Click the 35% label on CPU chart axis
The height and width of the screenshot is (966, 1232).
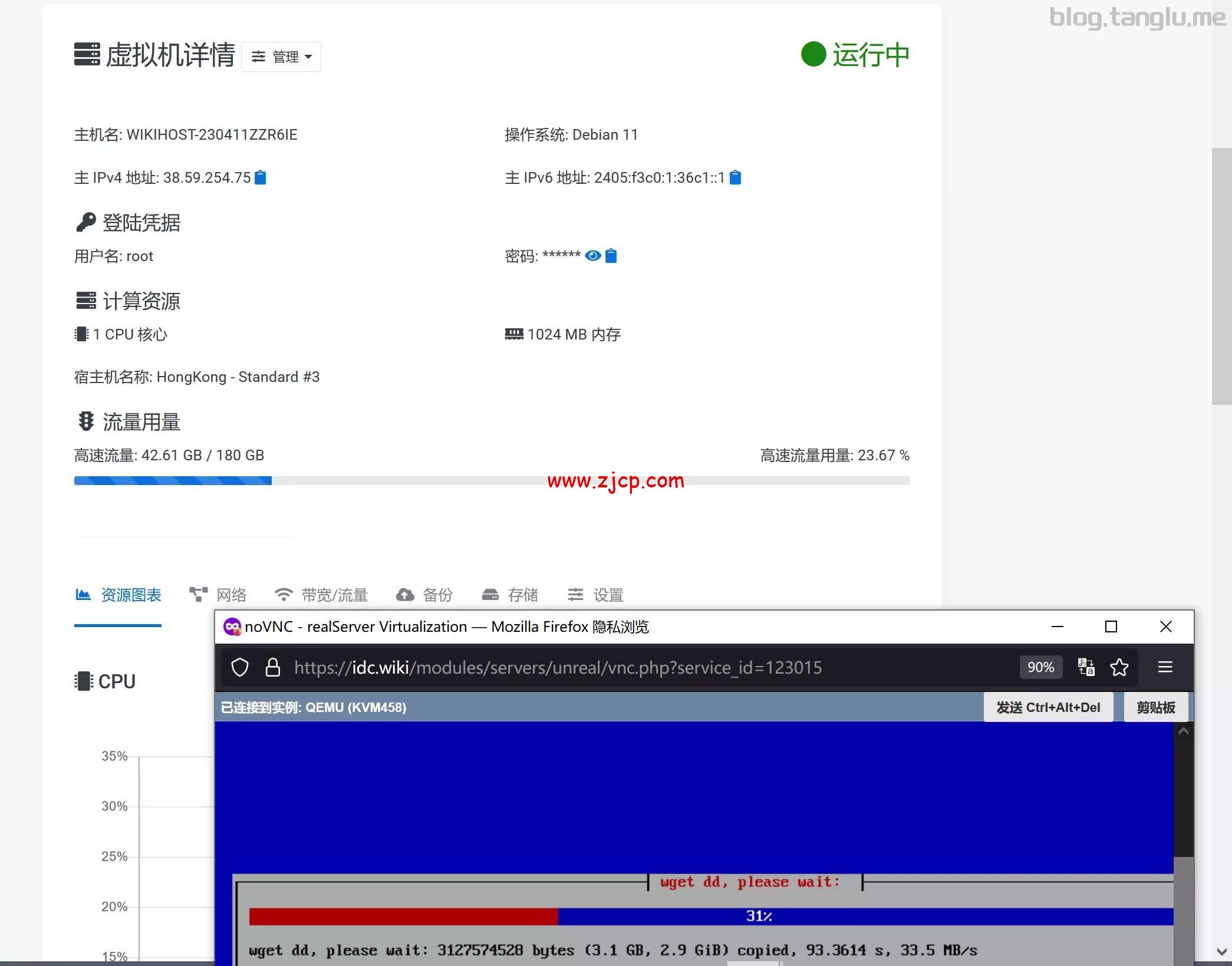[x=114, y=756]
